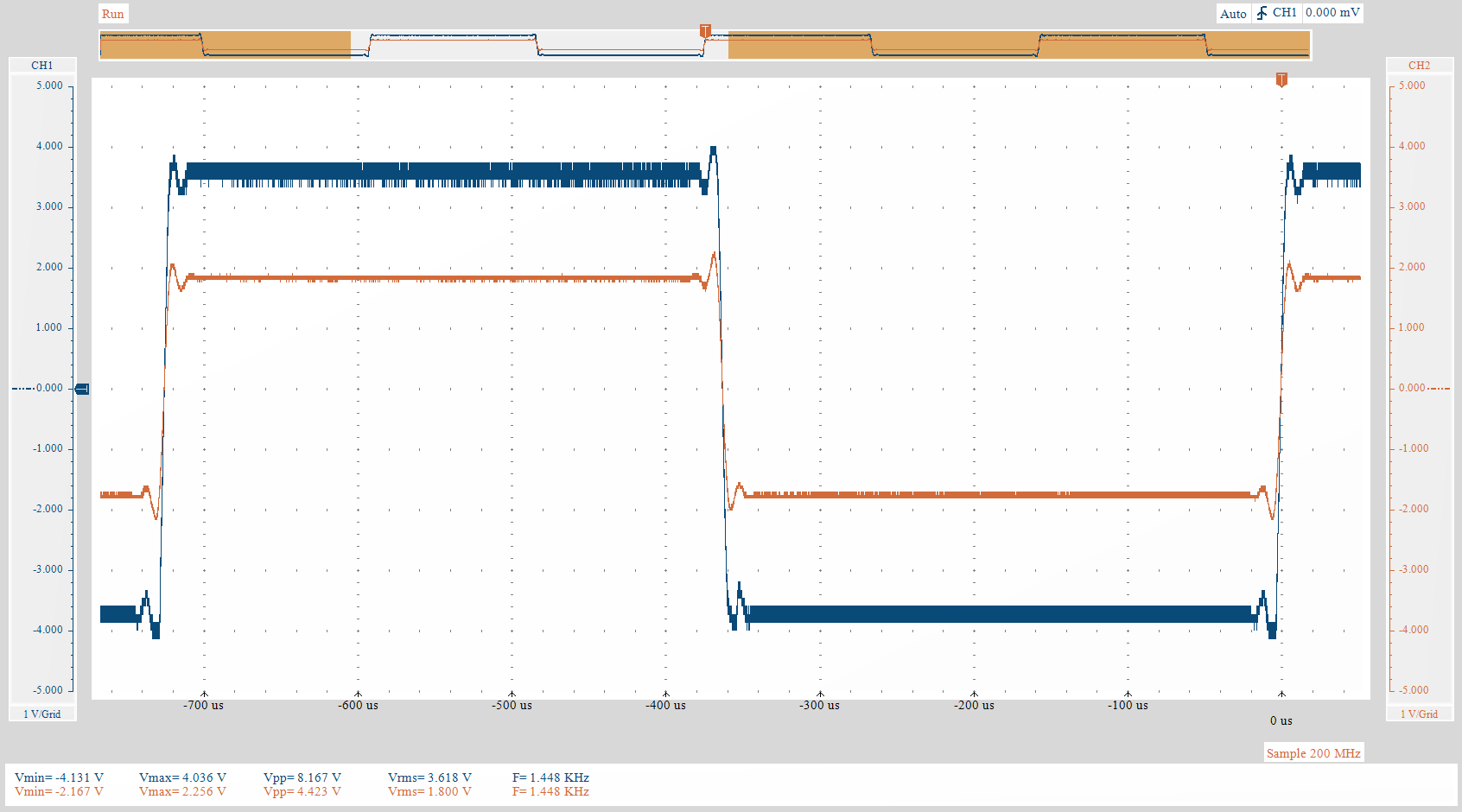
Task: Click the CH2 1 V/Grid scale label
Action: coord(1419,714)
